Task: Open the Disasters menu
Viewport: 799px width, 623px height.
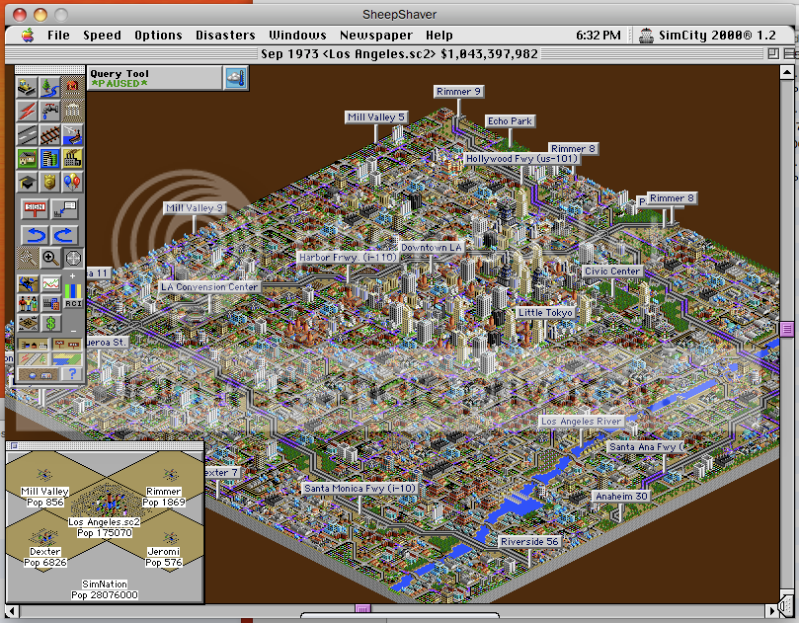Action: click(225, 35)
